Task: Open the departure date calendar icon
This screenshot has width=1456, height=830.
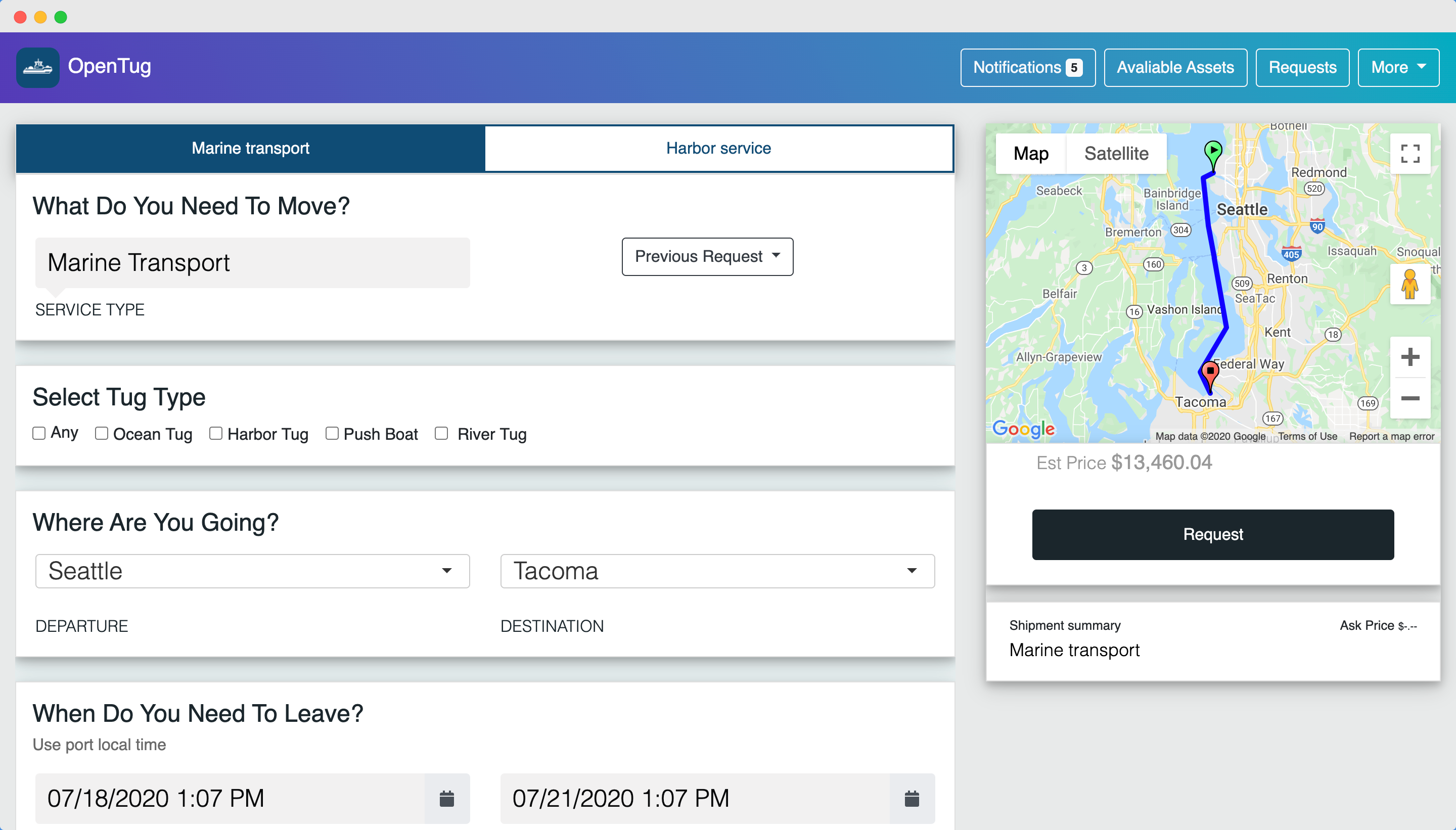Action: tap(447, 798)
